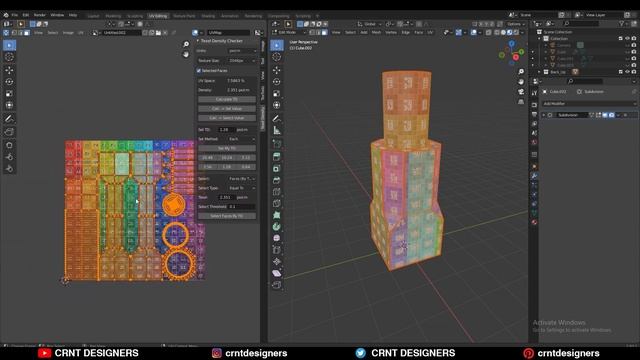Open the Add Modifier dropdown
The image size is (640, 360).
[x=589, y=104]
